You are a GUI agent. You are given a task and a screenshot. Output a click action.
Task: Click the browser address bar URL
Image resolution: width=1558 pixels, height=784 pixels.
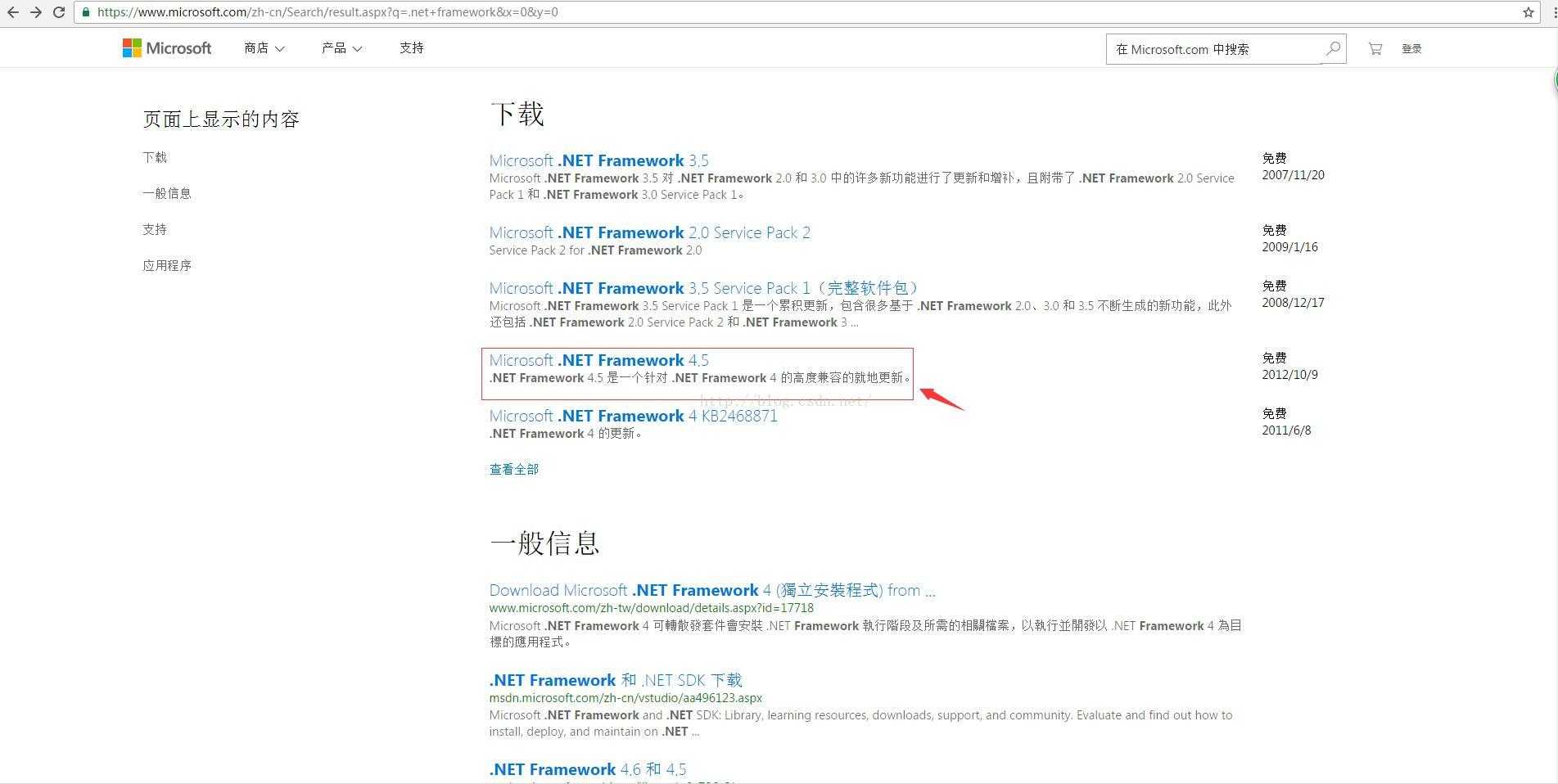pyautogui.click(x=327, y=12)
